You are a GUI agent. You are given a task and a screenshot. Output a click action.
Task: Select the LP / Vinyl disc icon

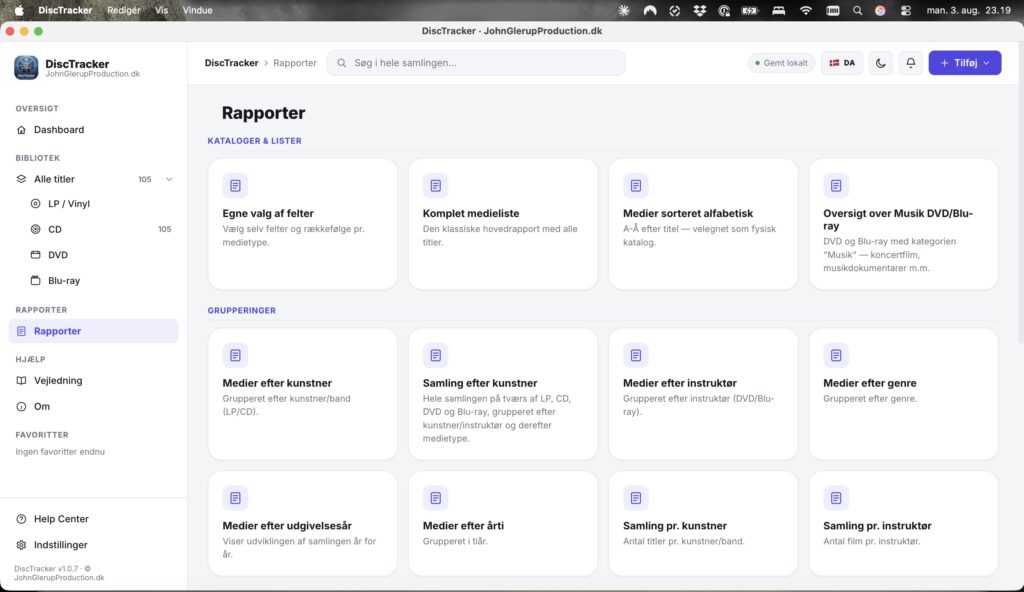(36, 204)
